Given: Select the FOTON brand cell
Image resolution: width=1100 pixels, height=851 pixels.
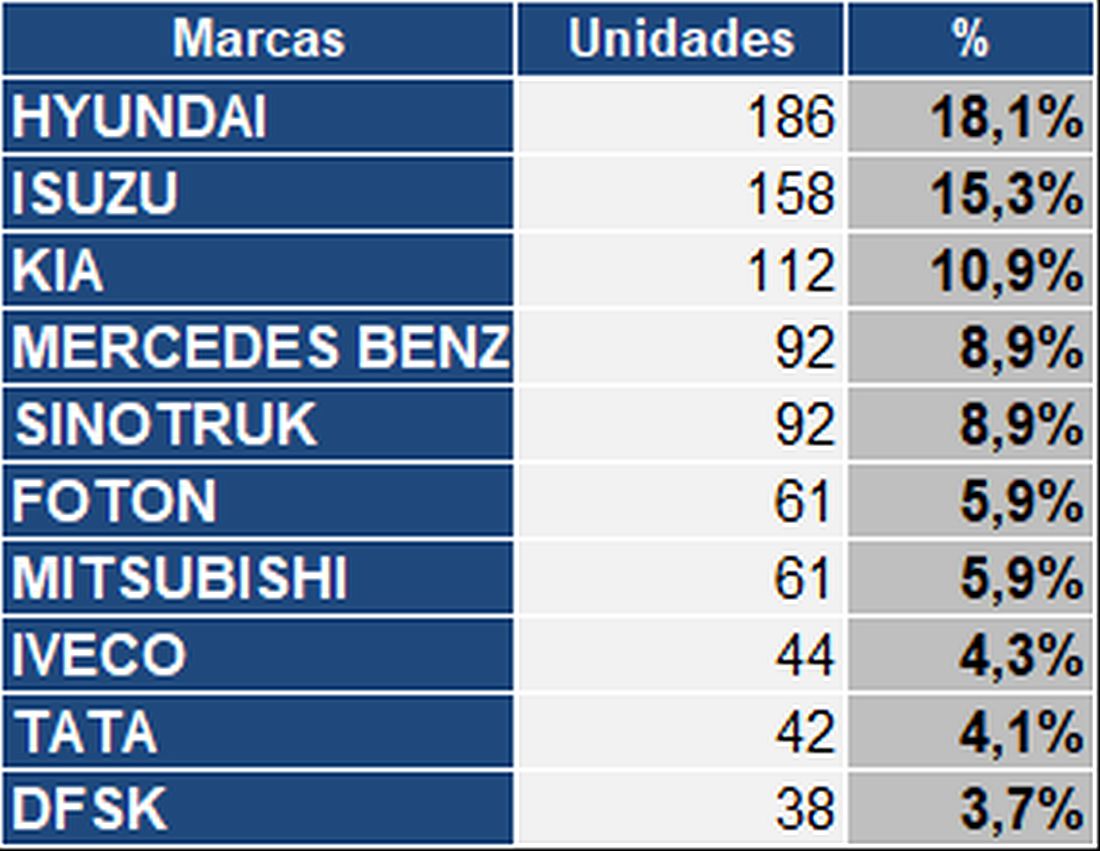Looking at the screenshot, I should tap(258, 501).
